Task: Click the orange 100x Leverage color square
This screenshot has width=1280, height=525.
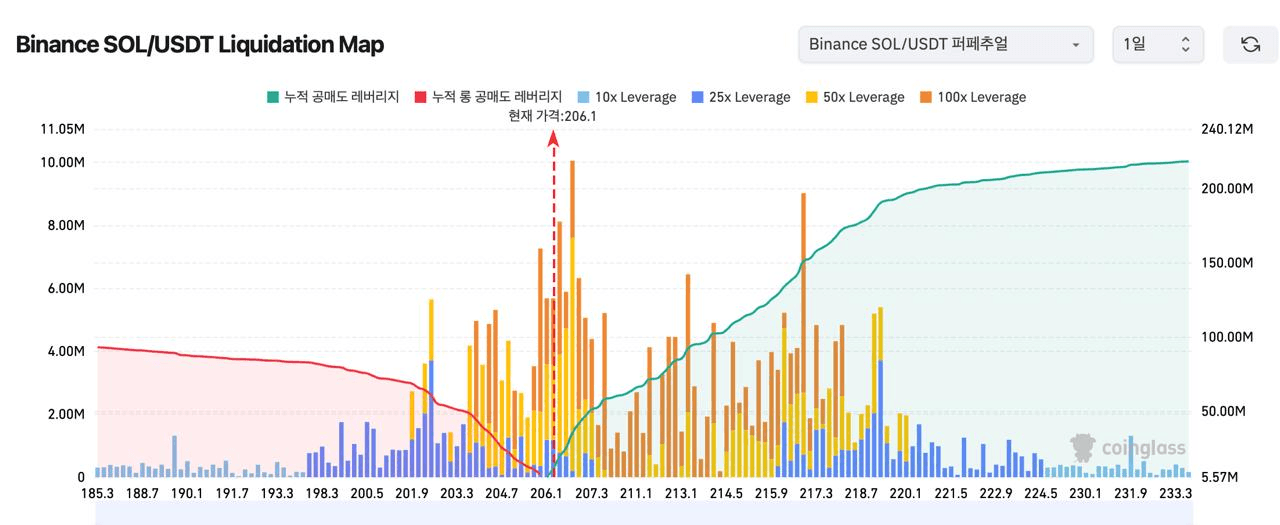Action: point(925,97)
